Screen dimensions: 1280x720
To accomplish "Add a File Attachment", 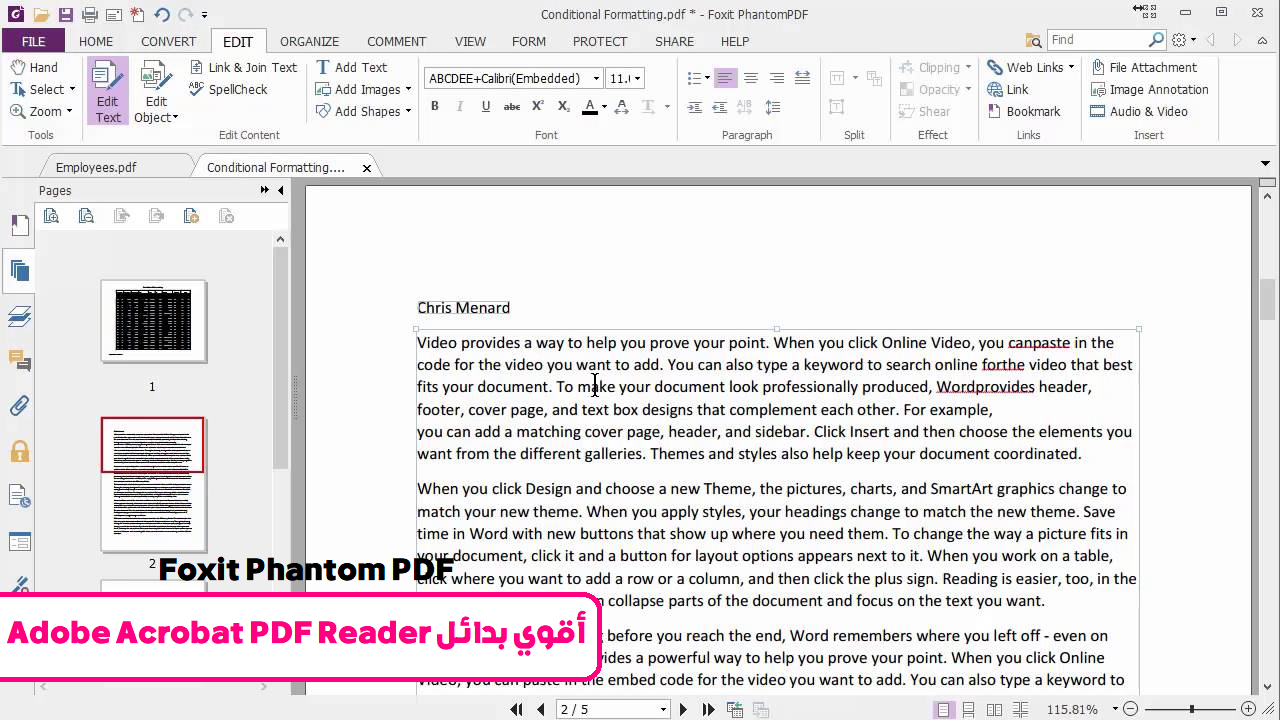I will click(x=1143, y=67).
